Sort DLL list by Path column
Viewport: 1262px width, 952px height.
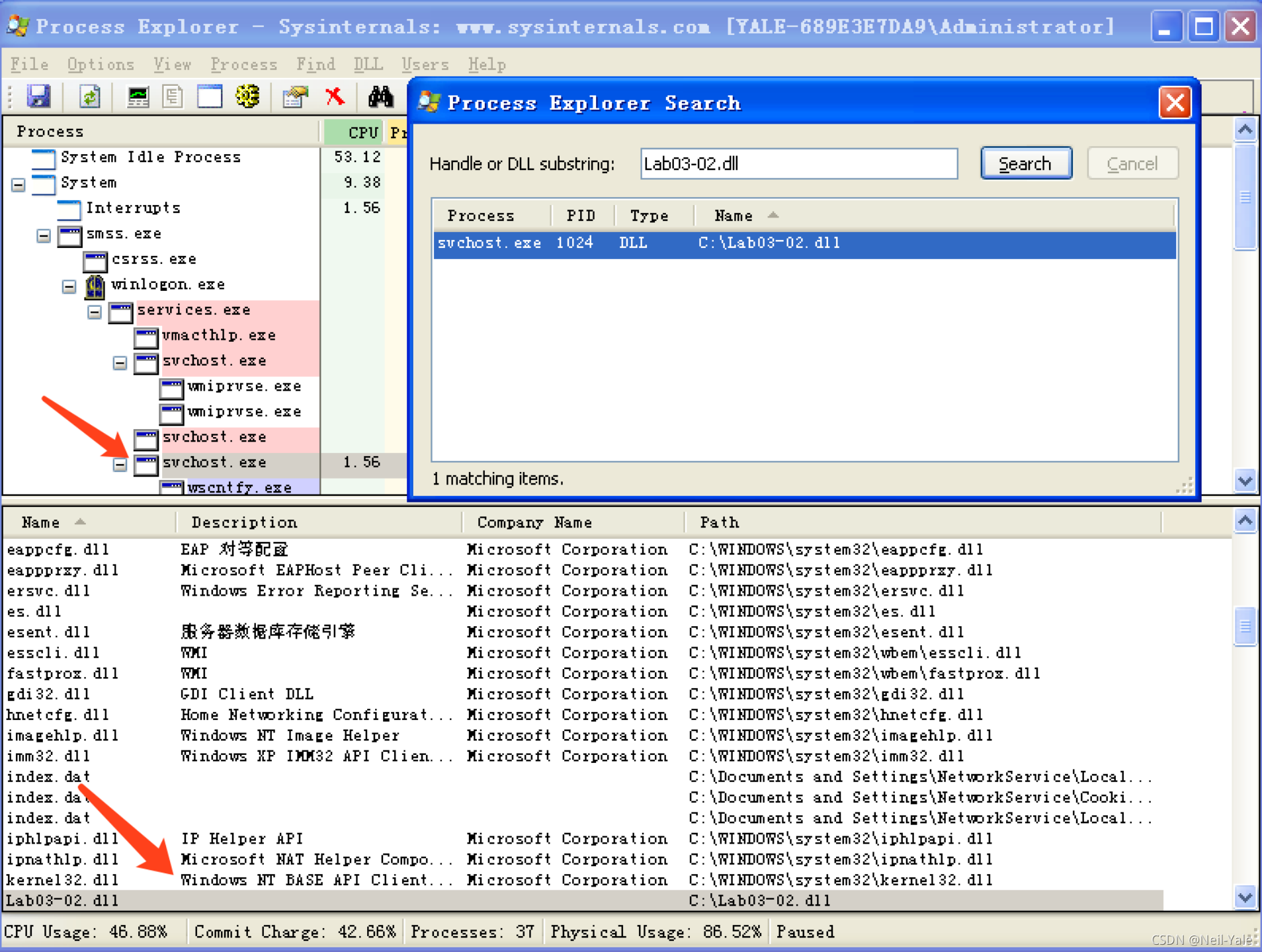923,522
